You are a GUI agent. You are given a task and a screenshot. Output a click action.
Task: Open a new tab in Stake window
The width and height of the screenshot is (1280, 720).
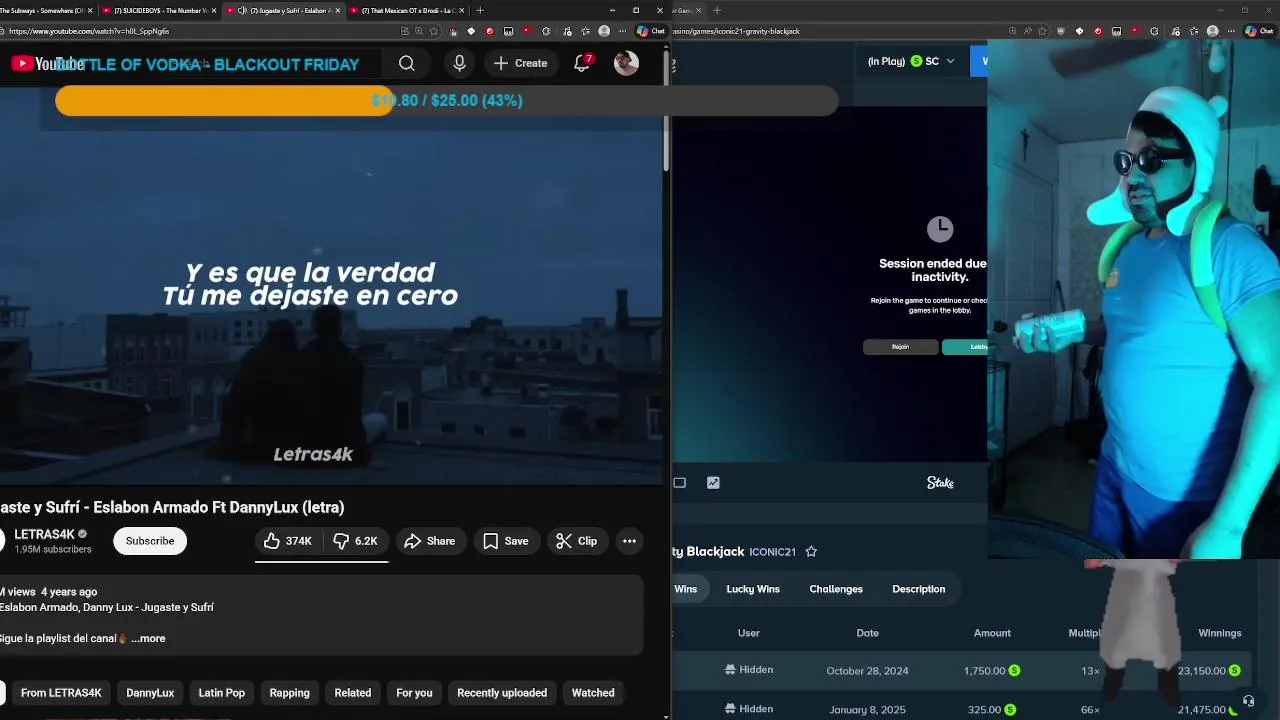pyautogui.click(x=717, y=10)
